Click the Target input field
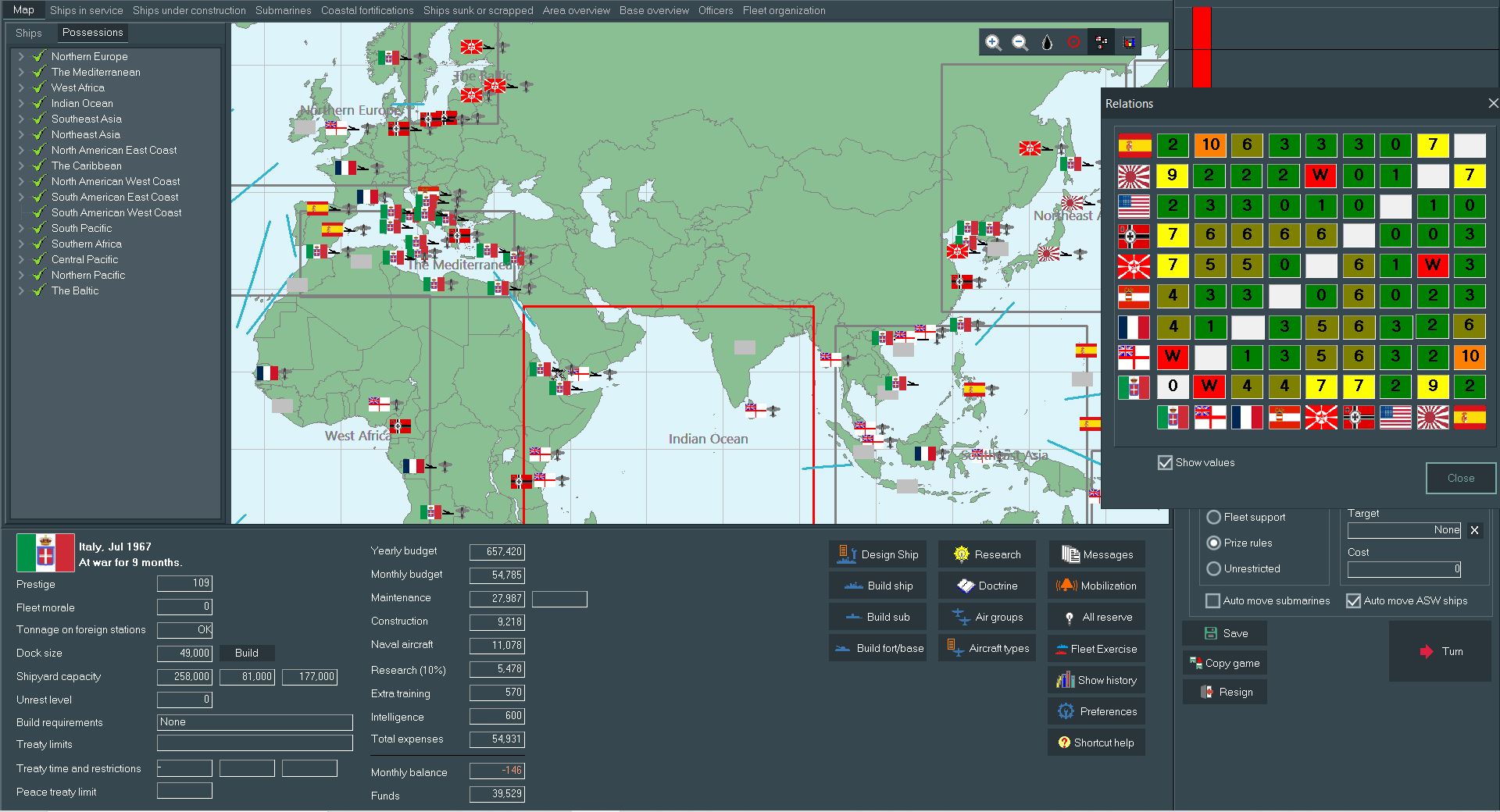Viewport: 1500px width, 812px height. click(x=1404, y=530)
